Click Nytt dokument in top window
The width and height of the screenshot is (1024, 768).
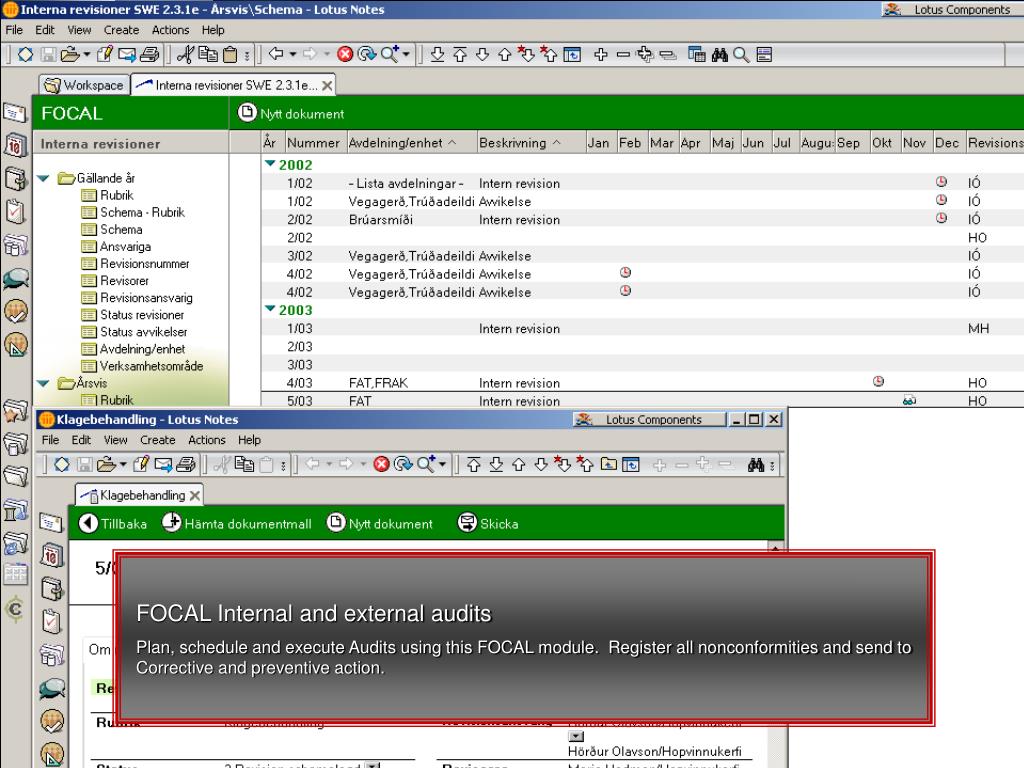pyautogui.click(x=291, y=114)
